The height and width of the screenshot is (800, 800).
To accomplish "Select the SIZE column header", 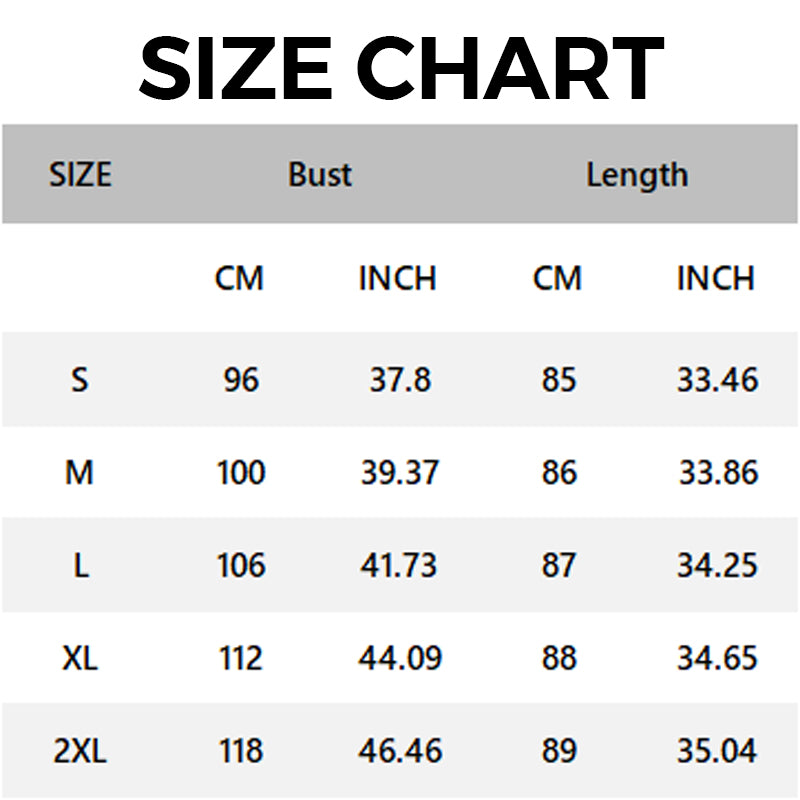I will tap(80, 174).
